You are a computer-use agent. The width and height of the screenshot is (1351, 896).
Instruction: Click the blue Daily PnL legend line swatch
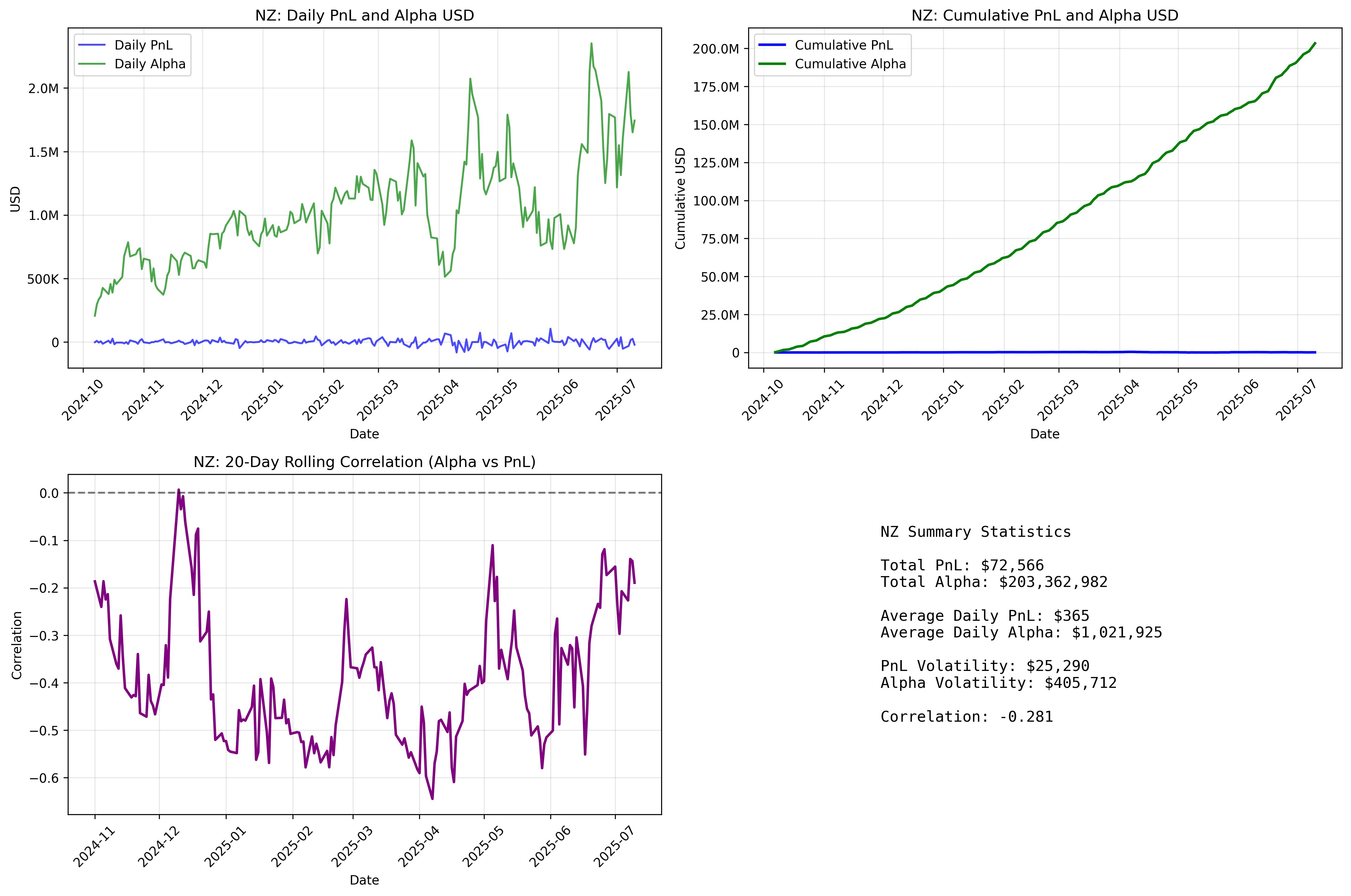click(x=92, y=45)
